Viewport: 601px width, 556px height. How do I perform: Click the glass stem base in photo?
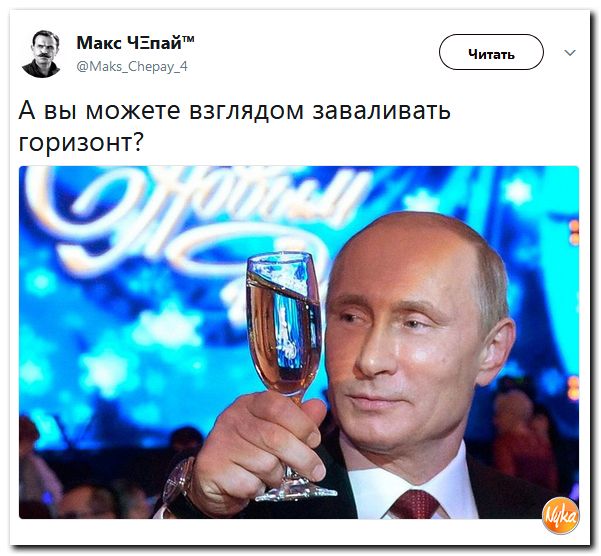coord(296,492)
